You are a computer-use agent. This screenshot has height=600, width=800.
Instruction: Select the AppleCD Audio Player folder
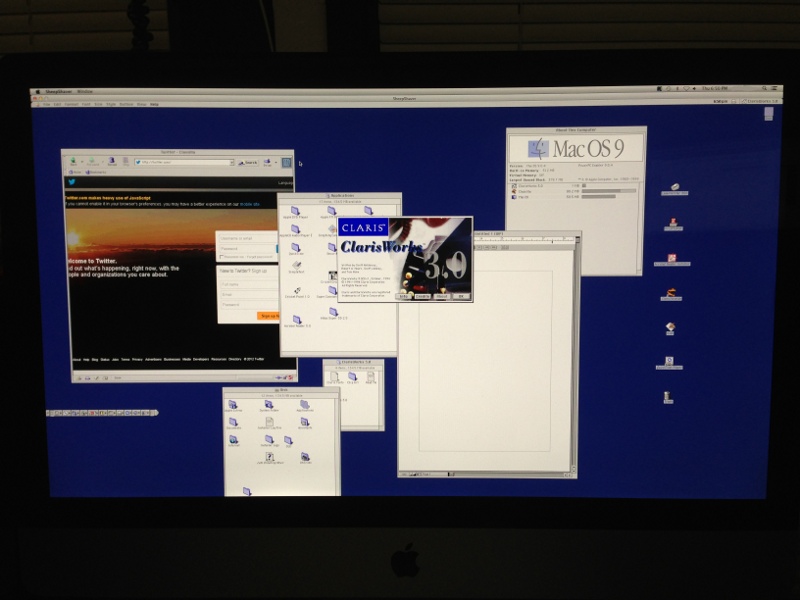click(295, 229)
